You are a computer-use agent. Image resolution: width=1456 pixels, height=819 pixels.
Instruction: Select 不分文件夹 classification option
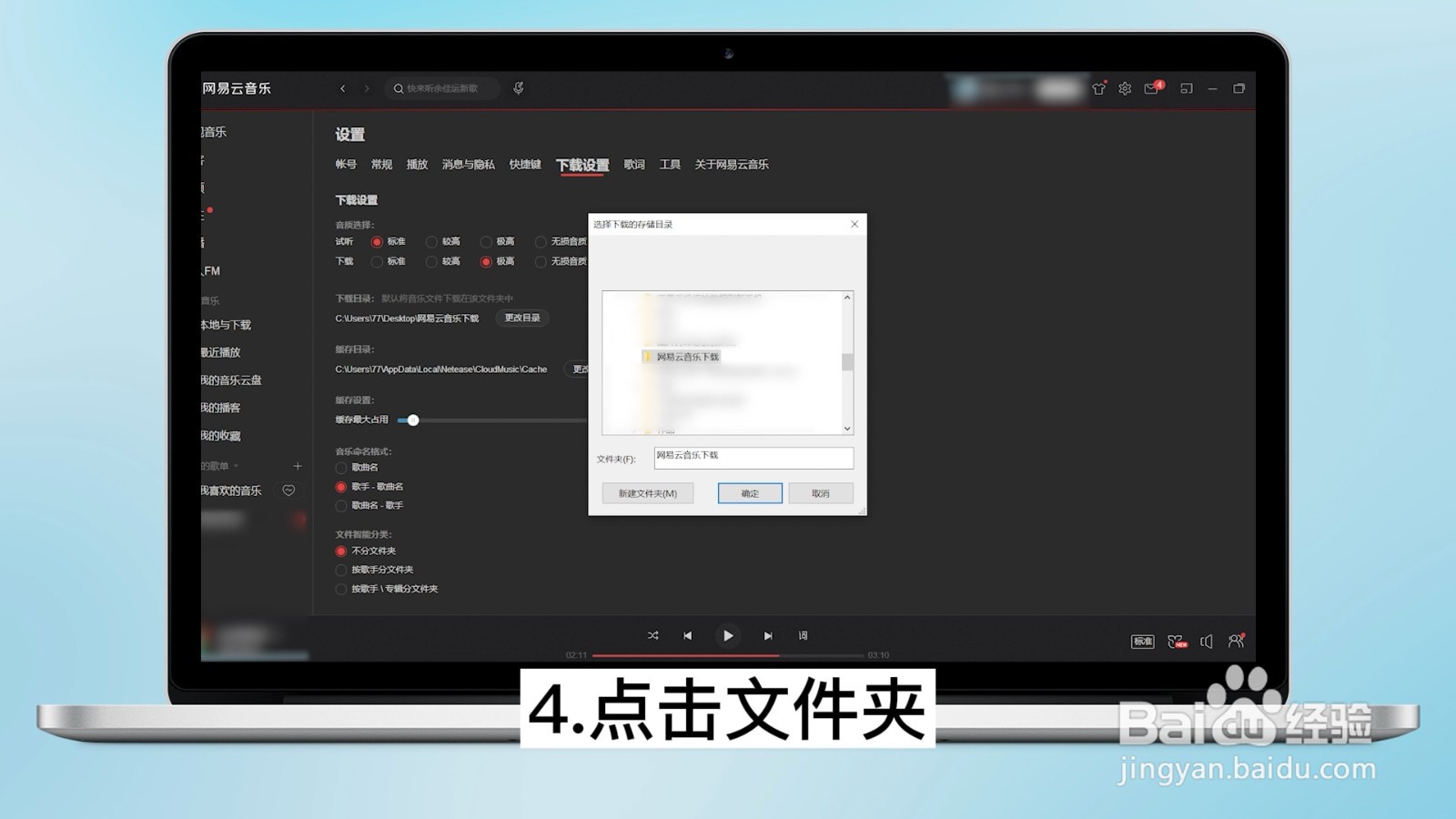341,551
